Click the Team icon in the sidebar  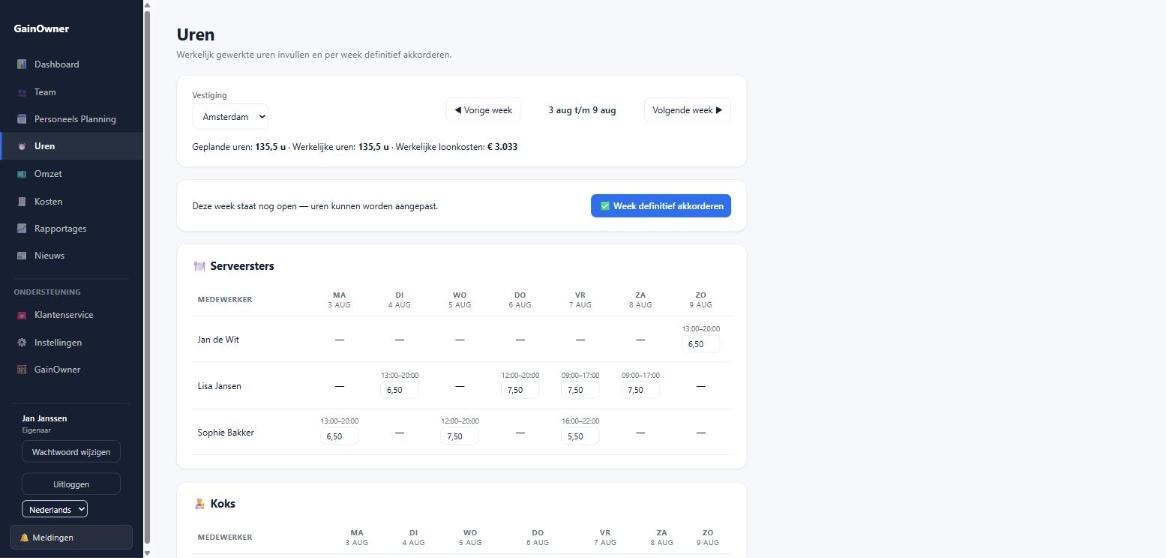[22, 92]
